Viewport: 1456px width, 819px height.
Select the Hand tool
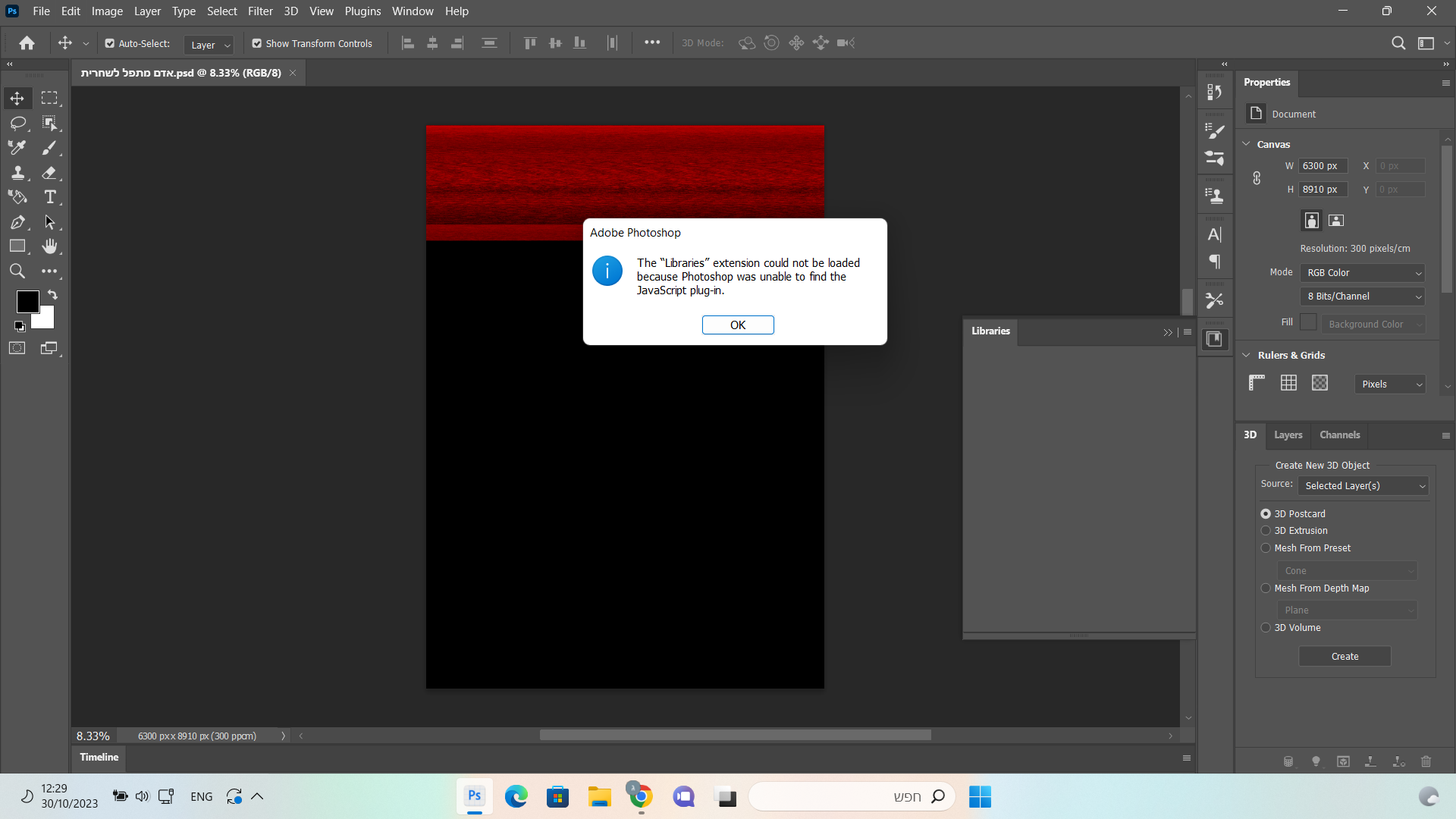49,246
